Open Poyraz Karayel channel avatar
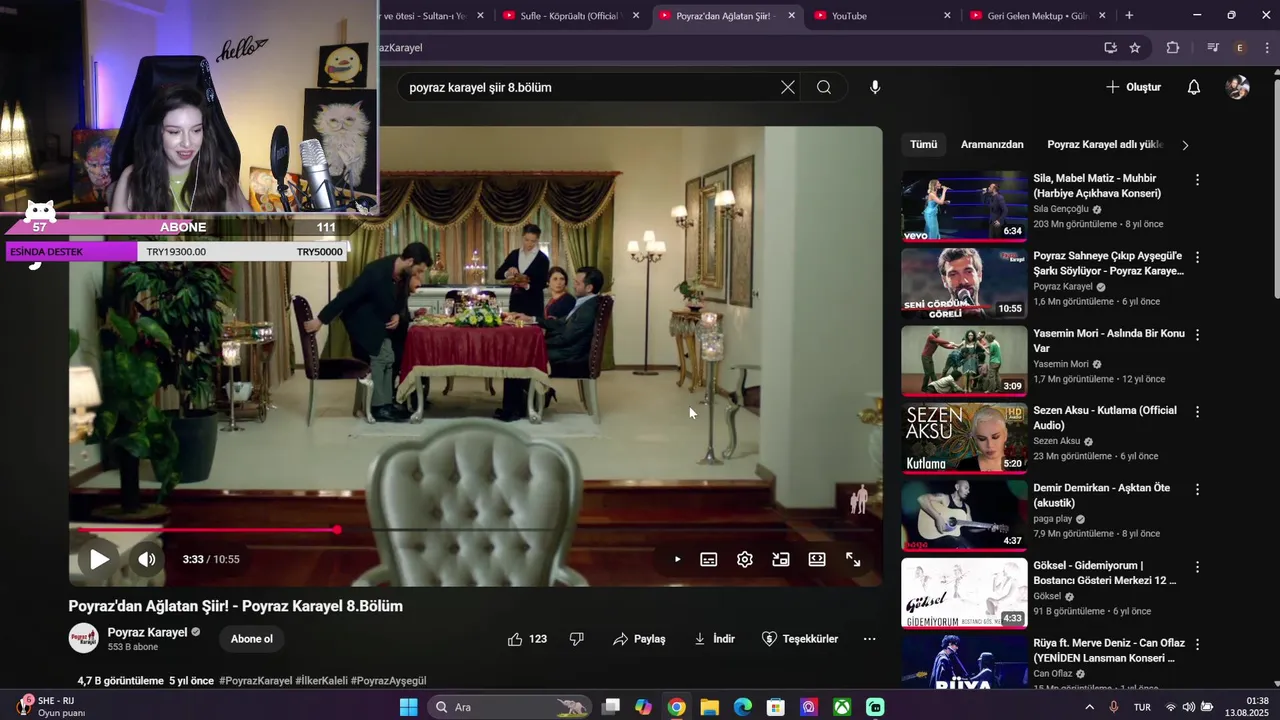The image size is (1280, 720). click(83, 638)
